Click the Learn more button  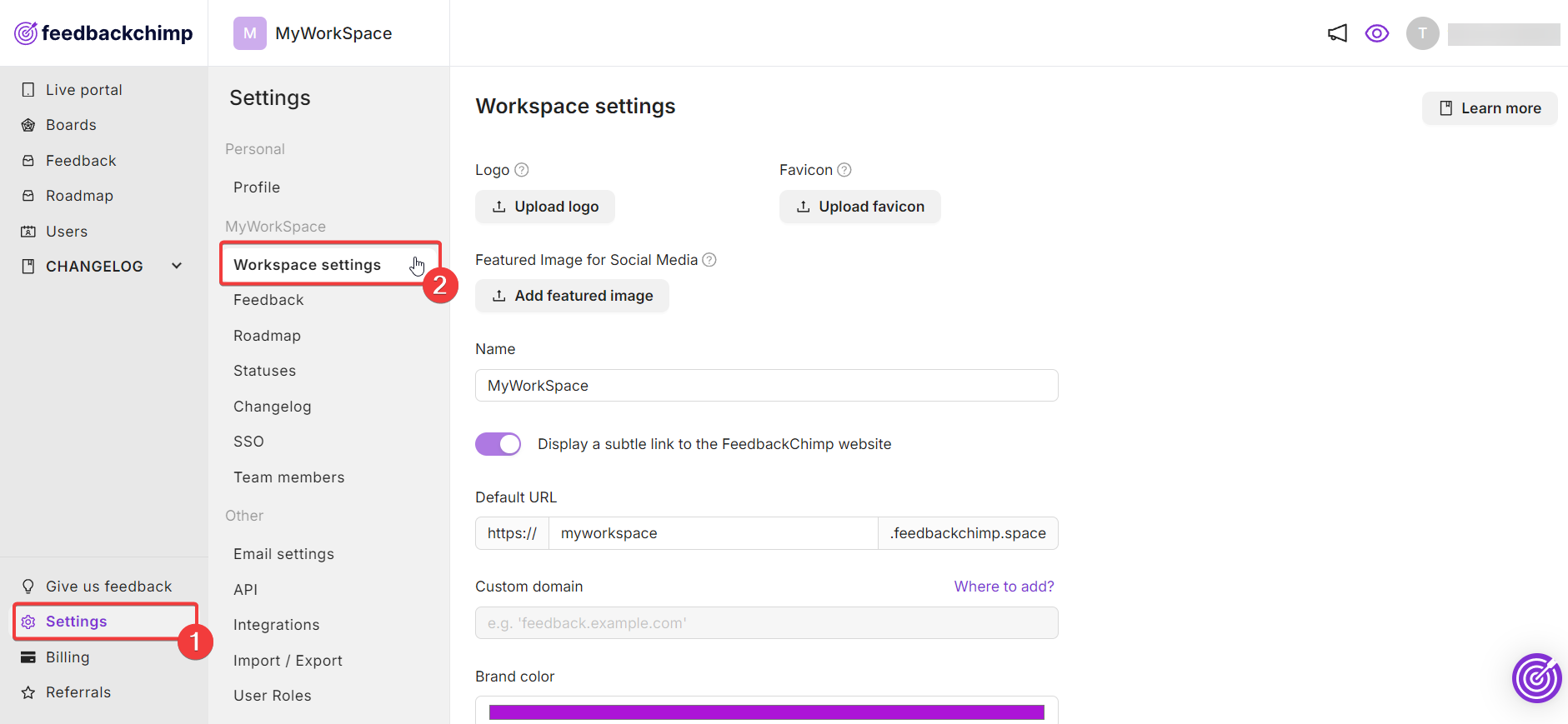pyautogui.click(x=1490, y=108)
